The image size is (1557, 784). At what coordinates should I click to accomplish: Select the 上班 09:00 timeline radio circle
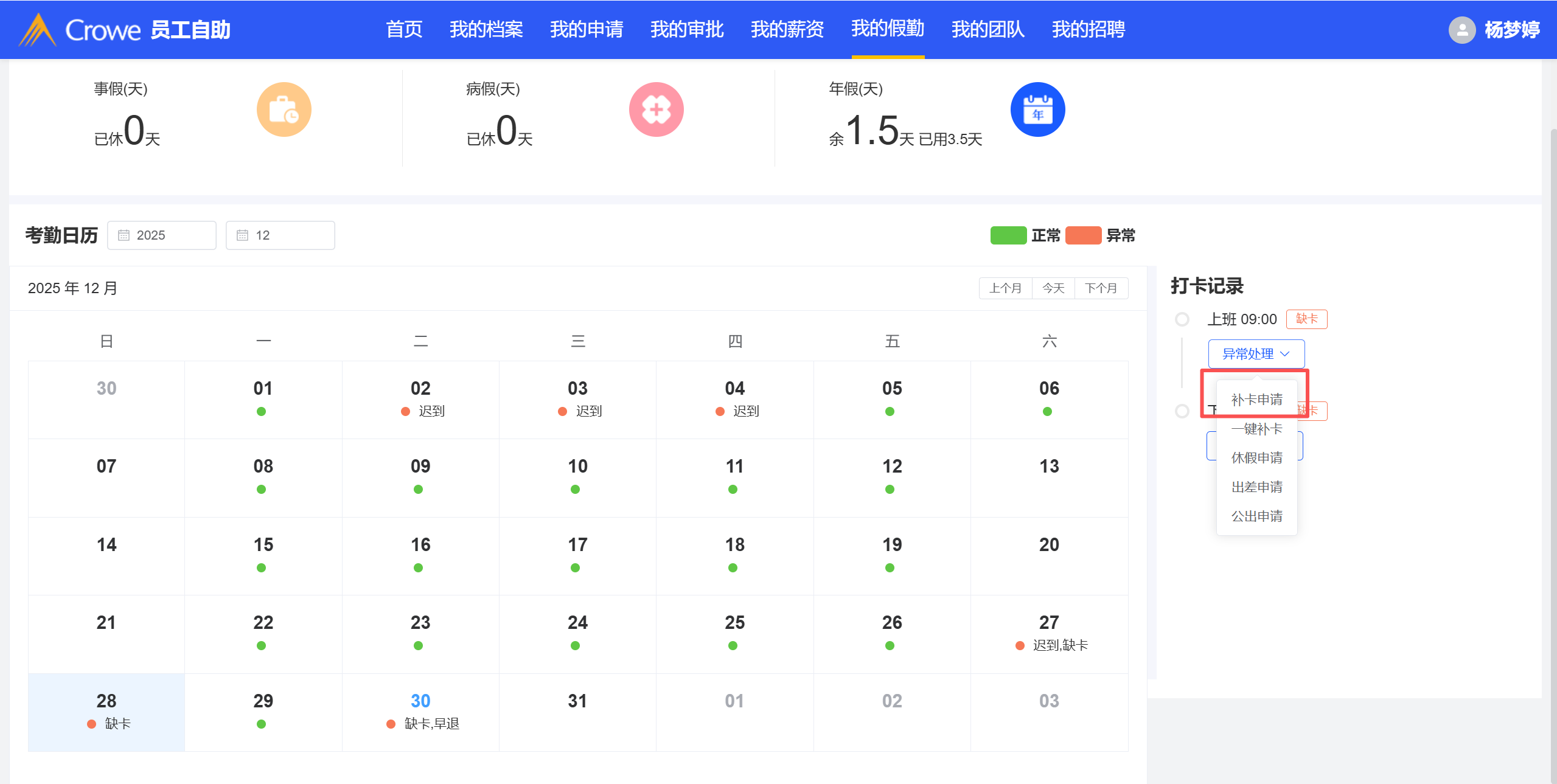pyautogui.click(x=1182, y=319)
